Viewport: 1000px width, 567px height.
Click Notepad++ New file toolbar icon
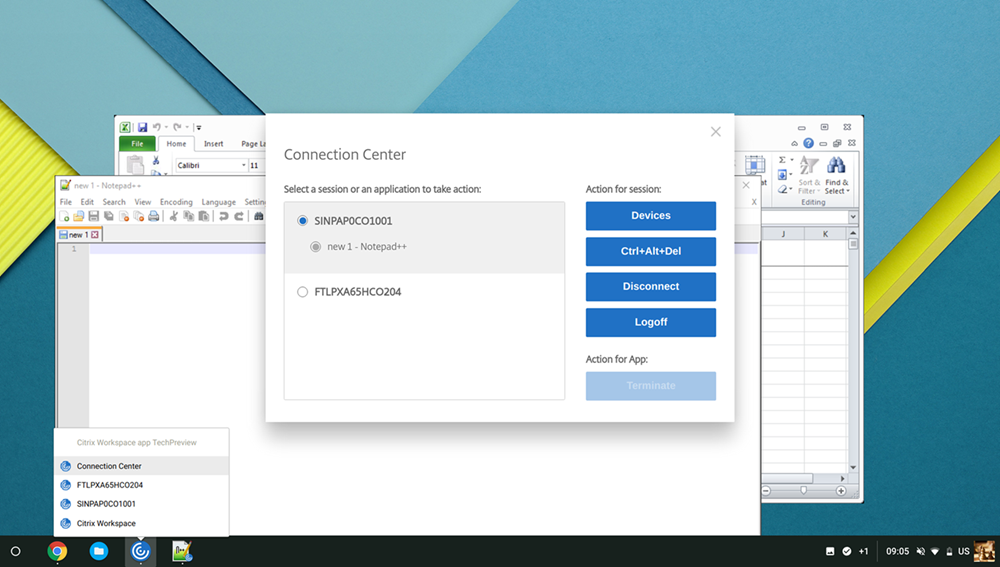[x=64, y=216]
